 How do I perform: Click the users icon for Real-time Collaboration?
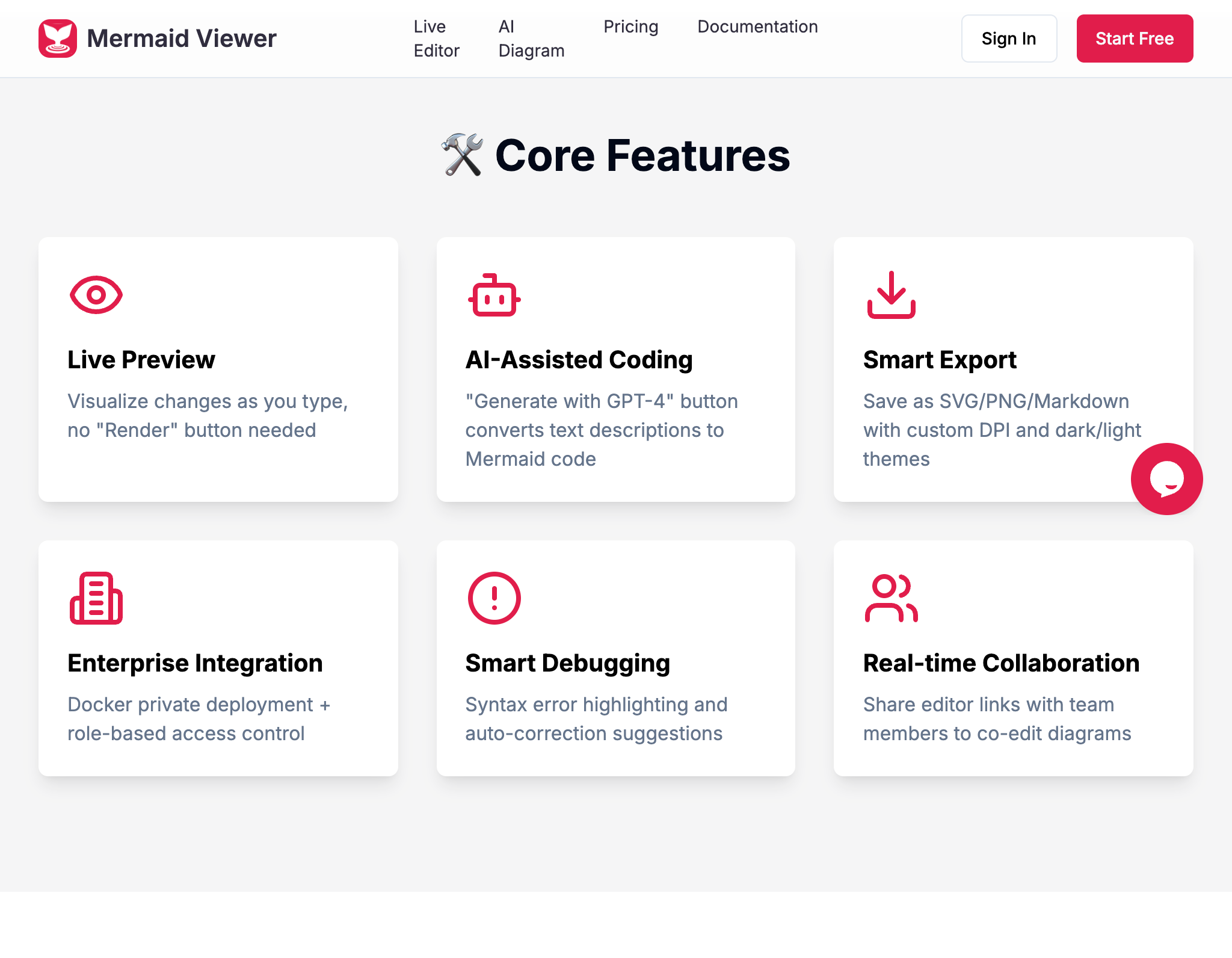click(891, 598)
